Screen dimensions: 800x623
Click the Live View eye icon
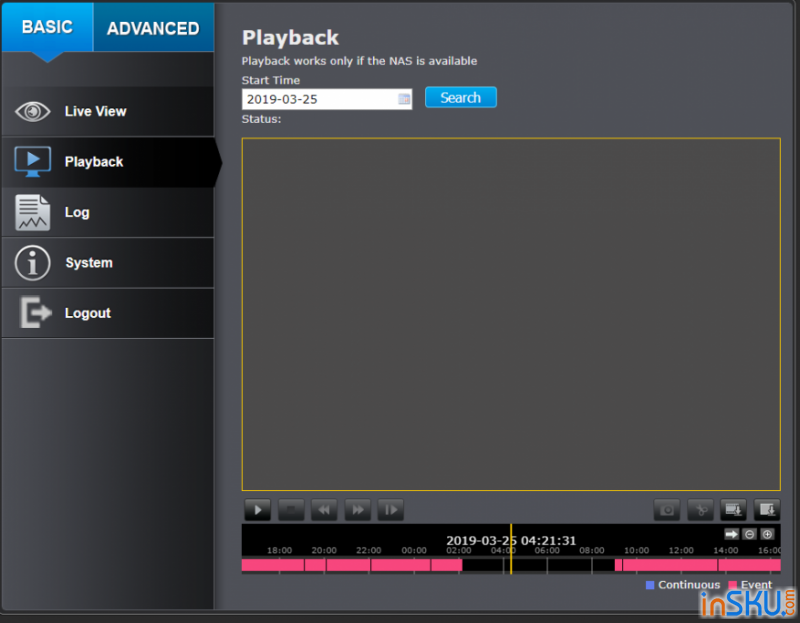click(33, 111)
